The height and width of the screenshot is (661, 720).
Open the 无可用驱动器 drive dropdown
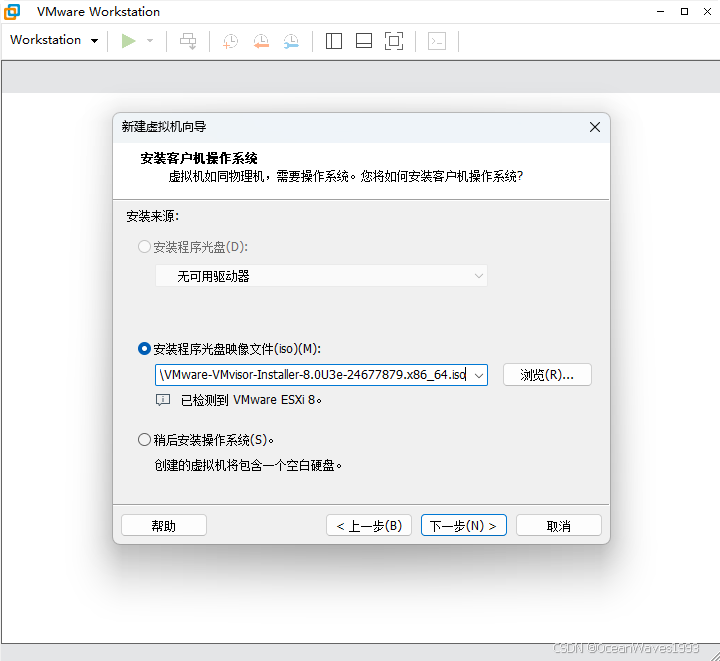click(321, 276)
